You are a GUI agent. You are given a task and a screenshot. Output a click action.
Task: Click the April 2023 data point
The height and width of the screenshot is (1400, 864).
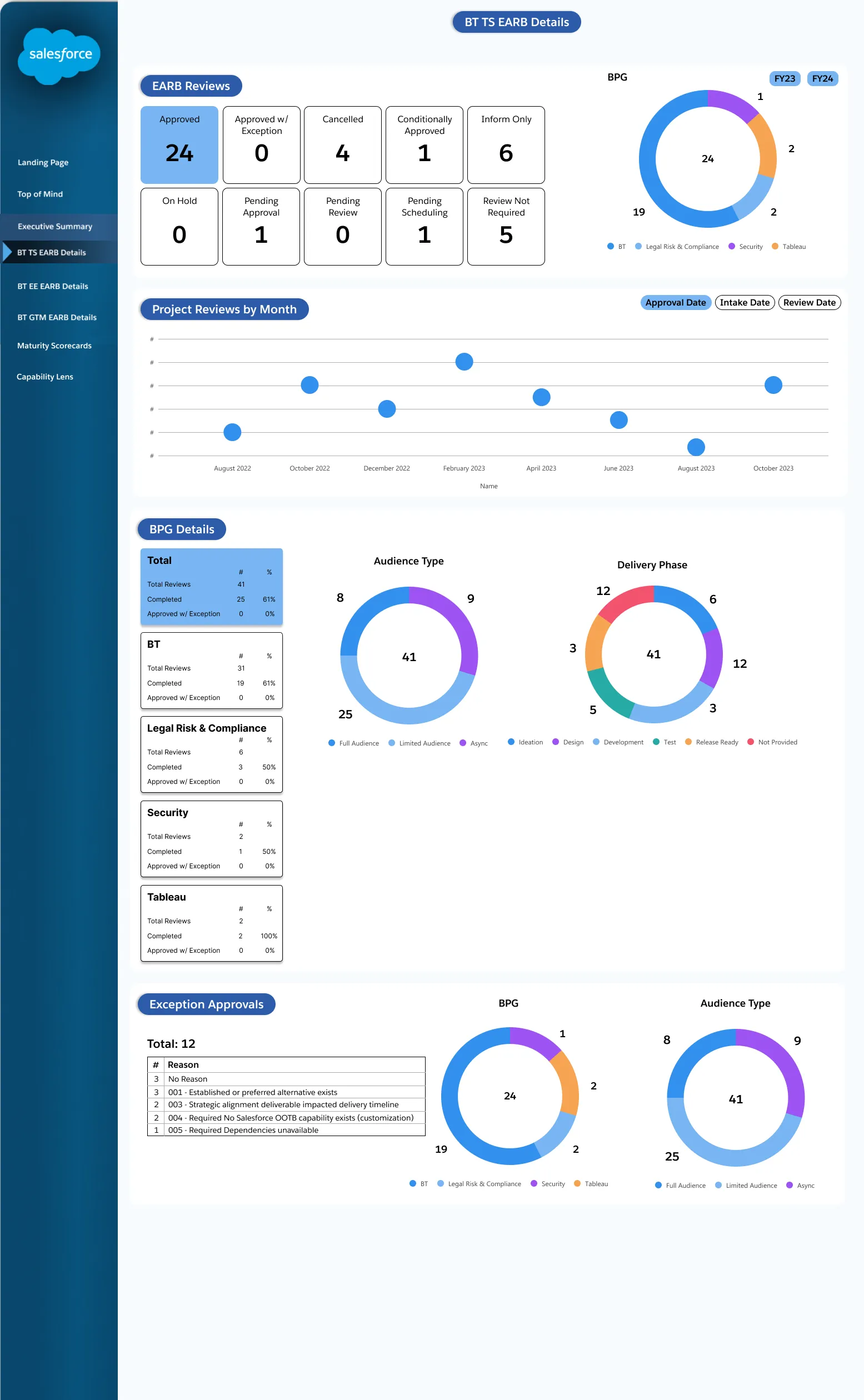click(x=541, y=397)
